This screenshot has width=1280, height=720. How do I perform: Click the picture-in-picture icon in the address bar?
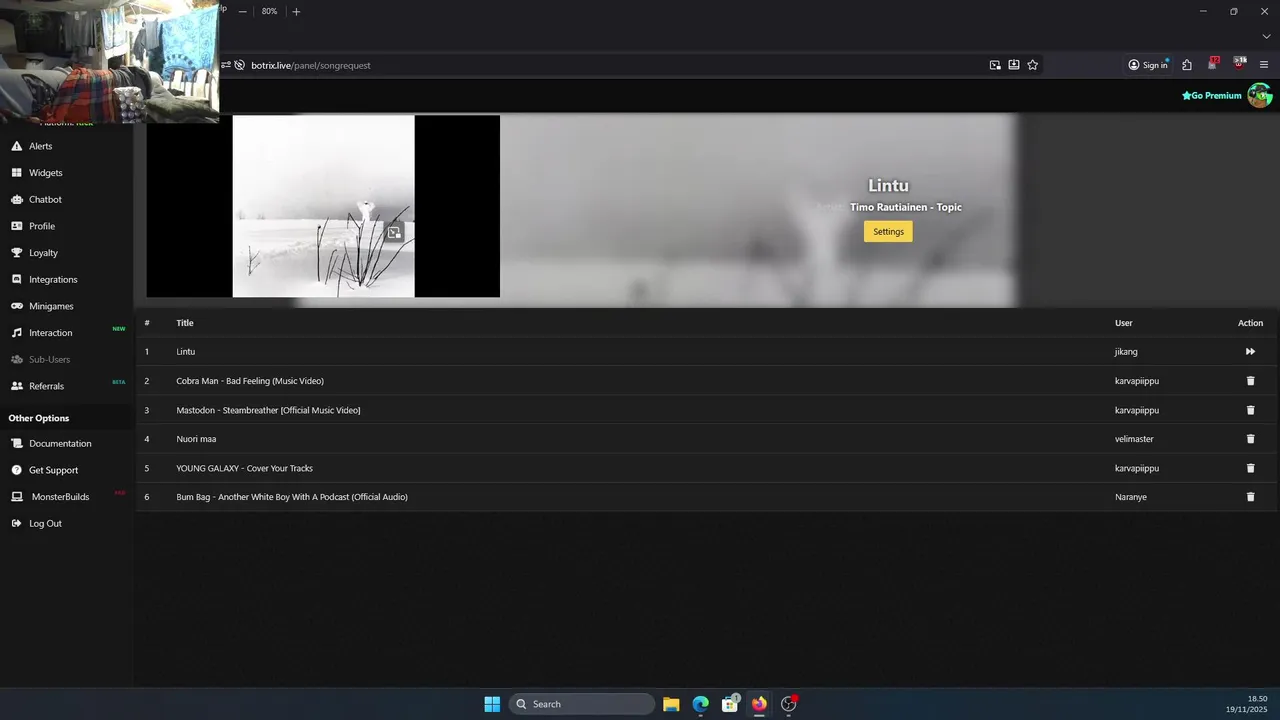pos(995,65)
